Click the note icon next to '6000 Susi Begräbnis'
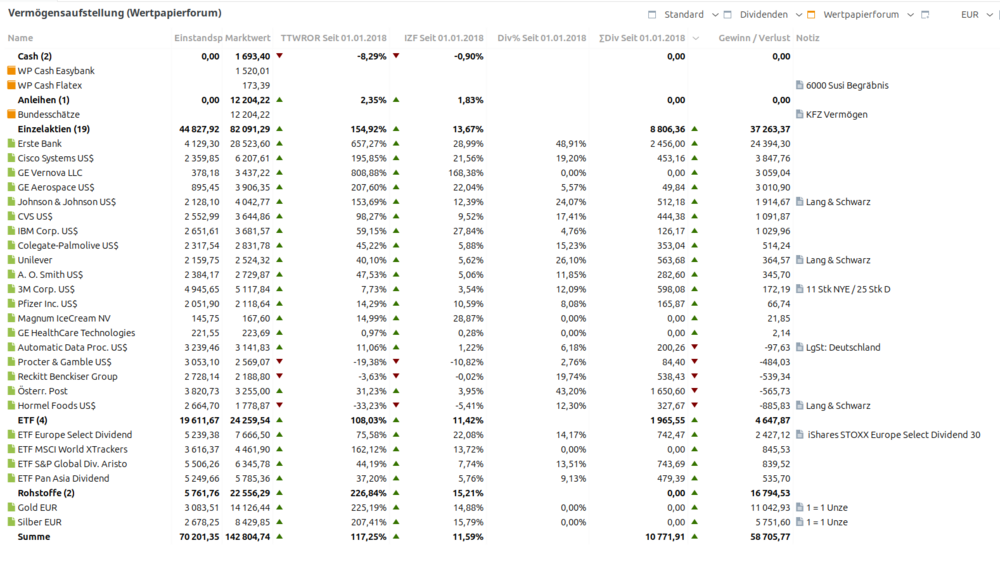Screen dimensions: 1000x569 tap(800, 85)
